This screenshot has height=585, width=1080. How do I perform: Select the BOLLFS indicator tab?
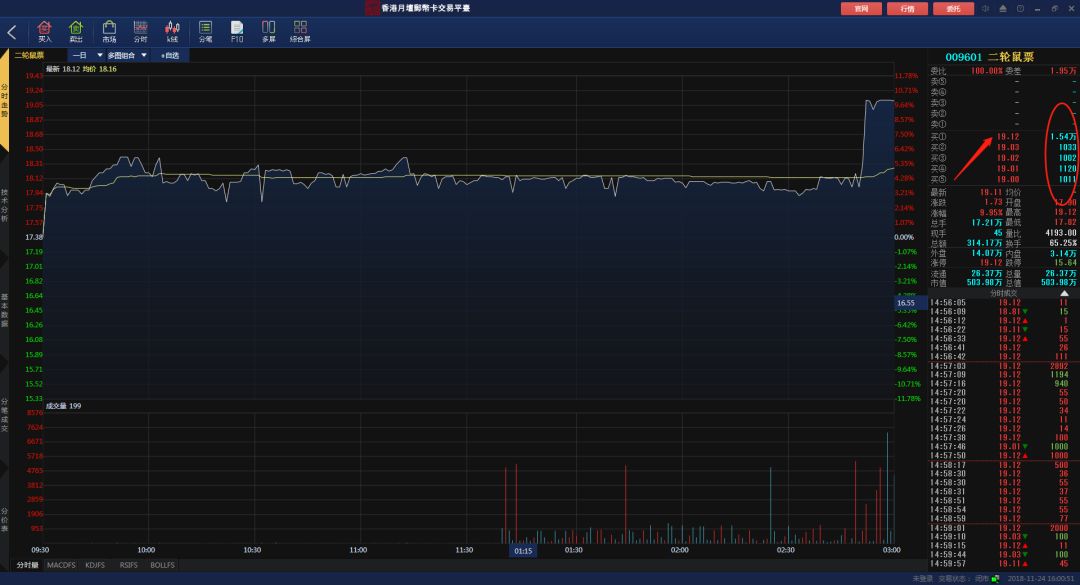163,565
